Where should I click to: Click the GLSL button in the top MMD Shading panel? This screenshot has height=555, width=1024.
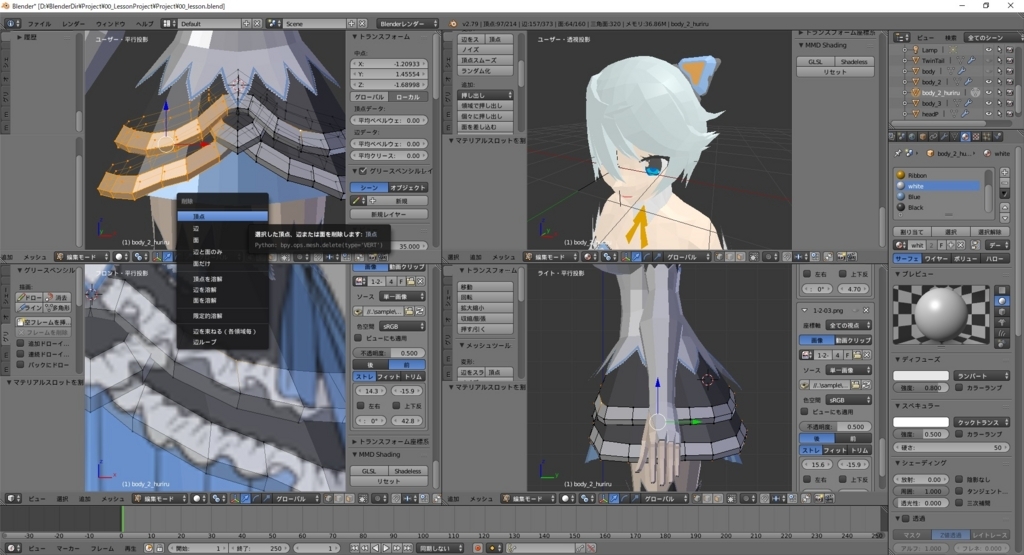tap(815, 61)
